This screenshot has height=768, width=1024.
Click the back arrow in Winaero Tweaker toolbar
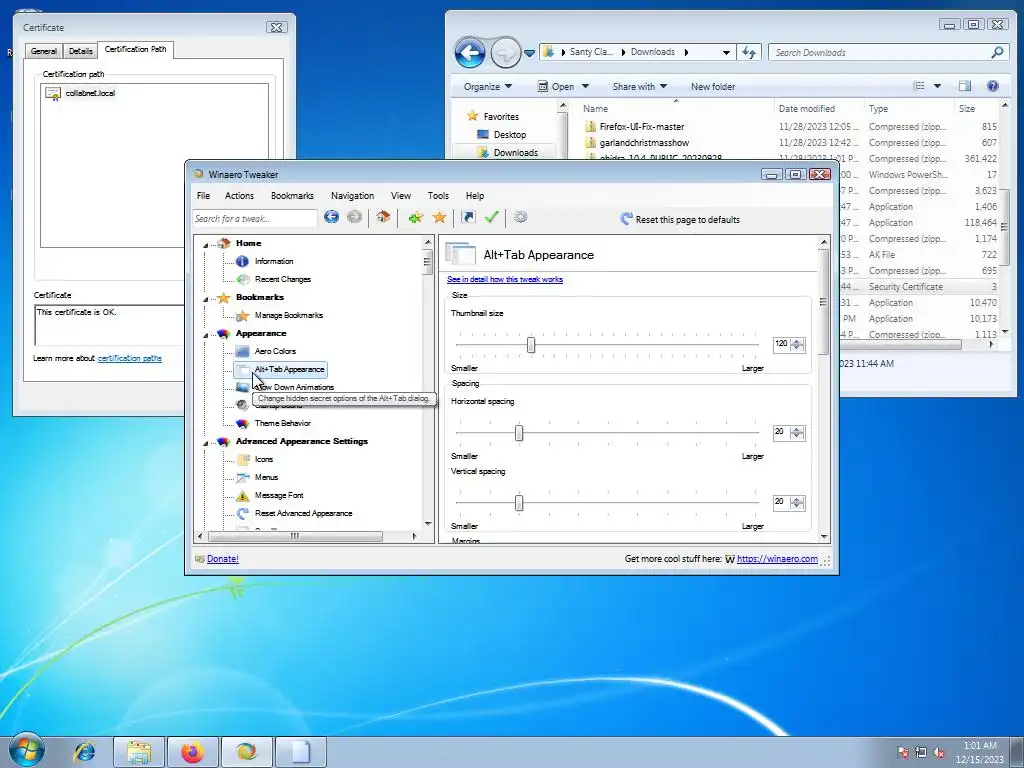[331, 217]
